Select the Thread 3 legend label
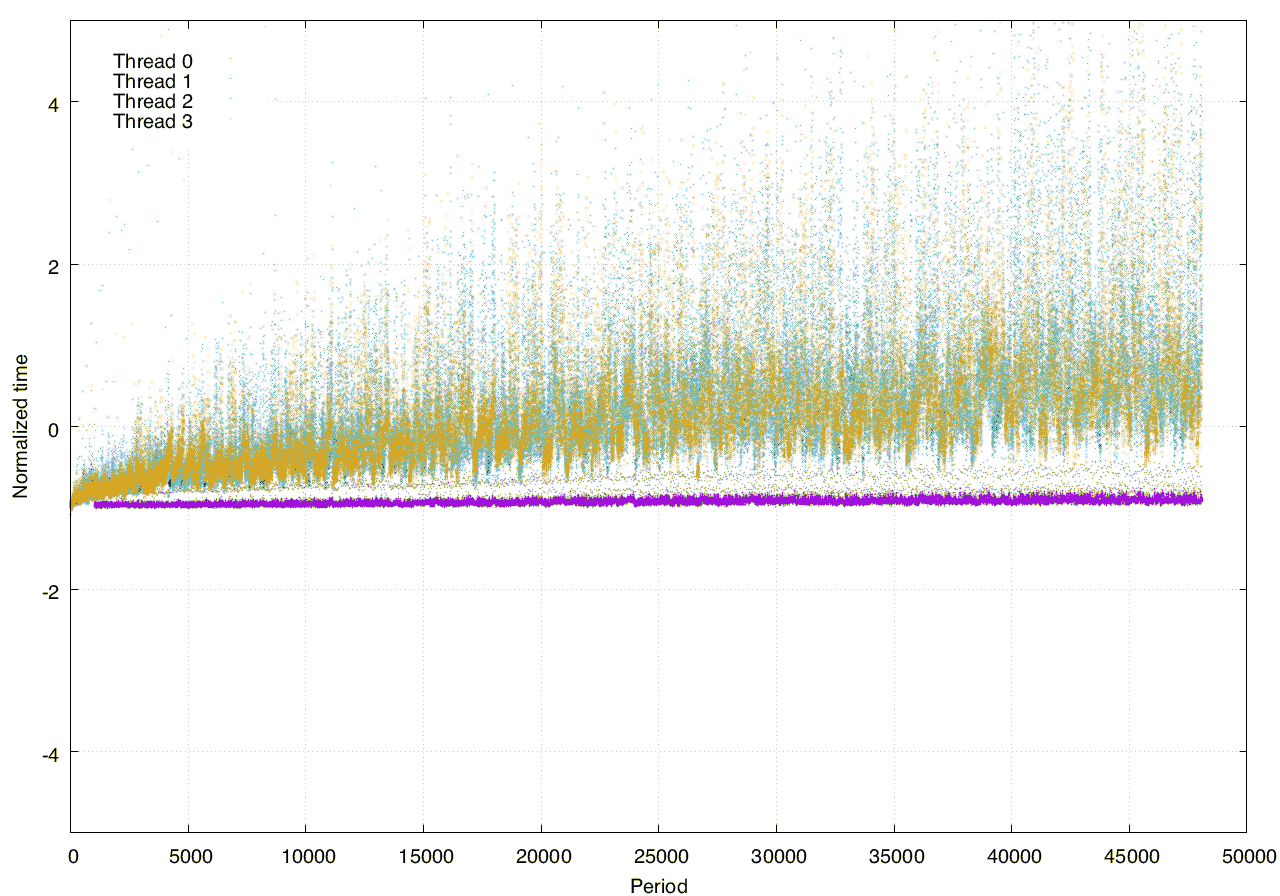 (153, 121)
